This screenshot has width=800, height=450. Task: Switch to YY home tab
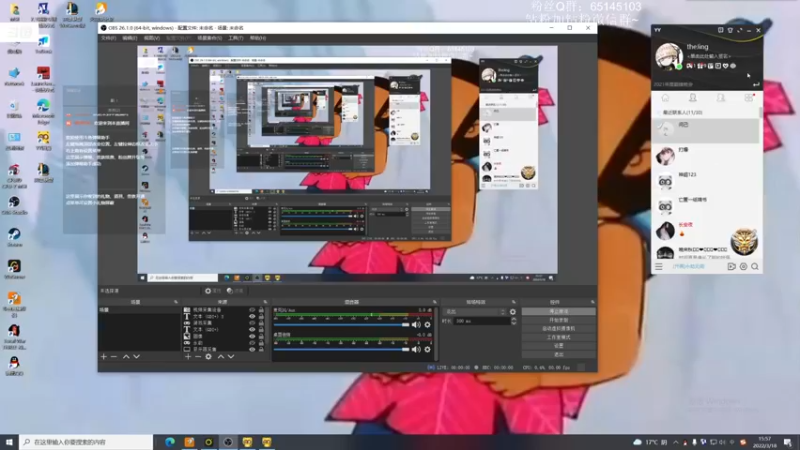(x=665, y=97)
